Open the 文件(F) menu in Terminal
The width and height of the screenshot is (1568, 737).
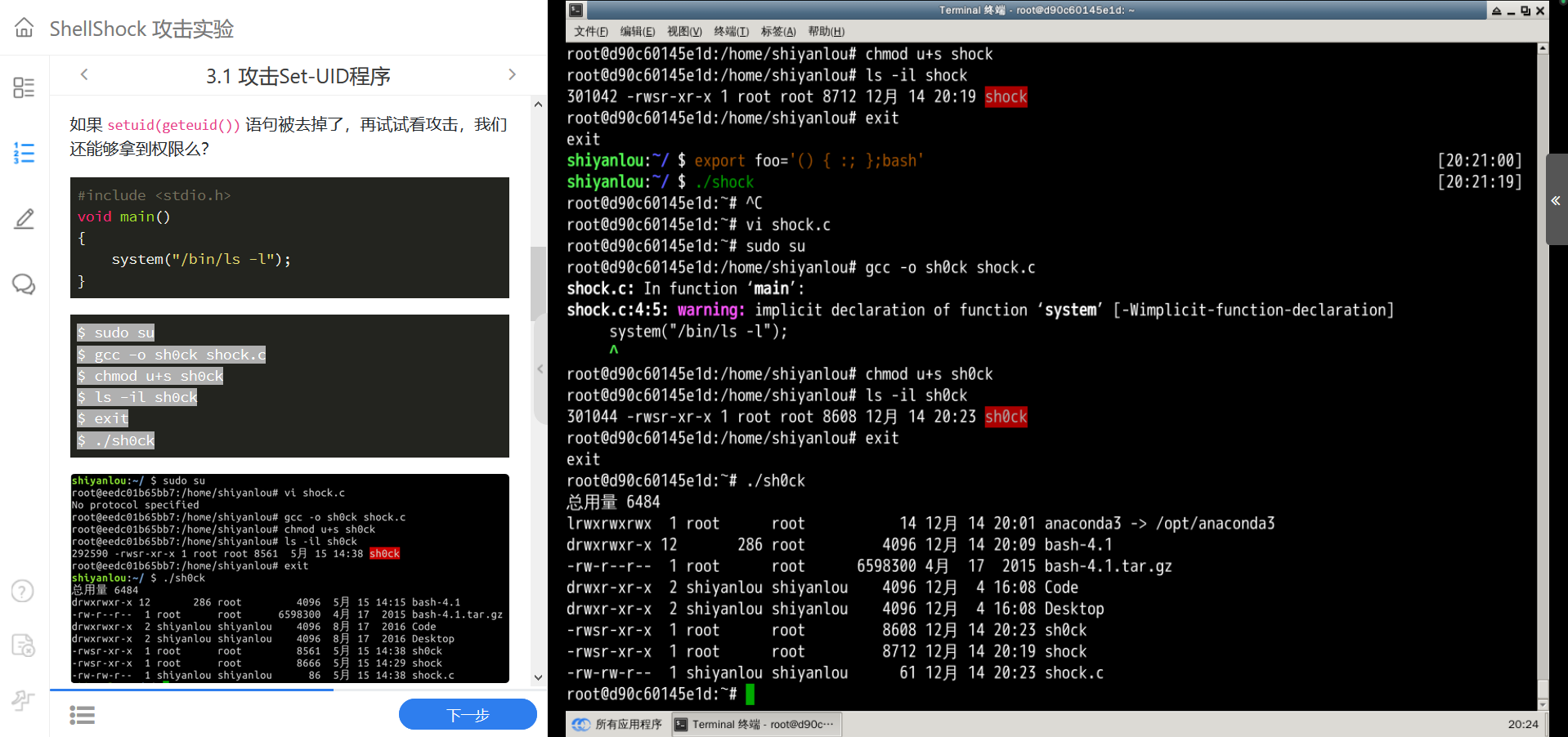[591, 31]
